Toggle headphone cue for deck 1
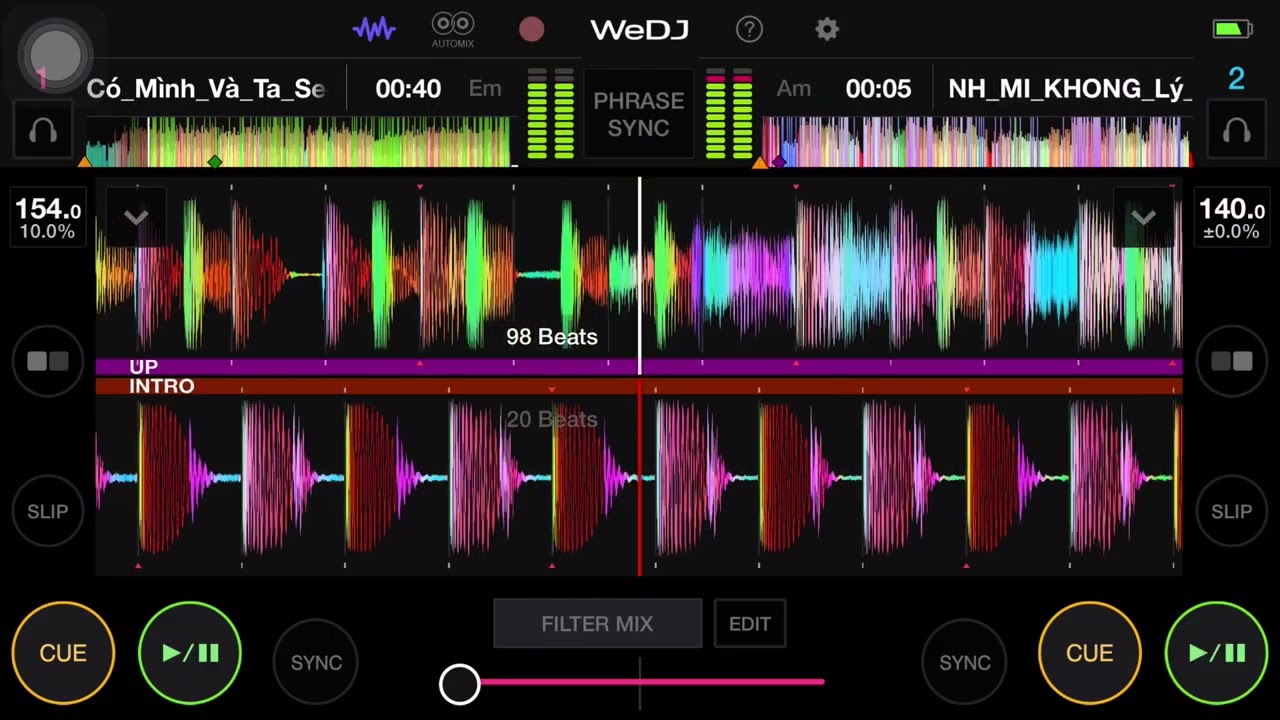 (42, 131)
